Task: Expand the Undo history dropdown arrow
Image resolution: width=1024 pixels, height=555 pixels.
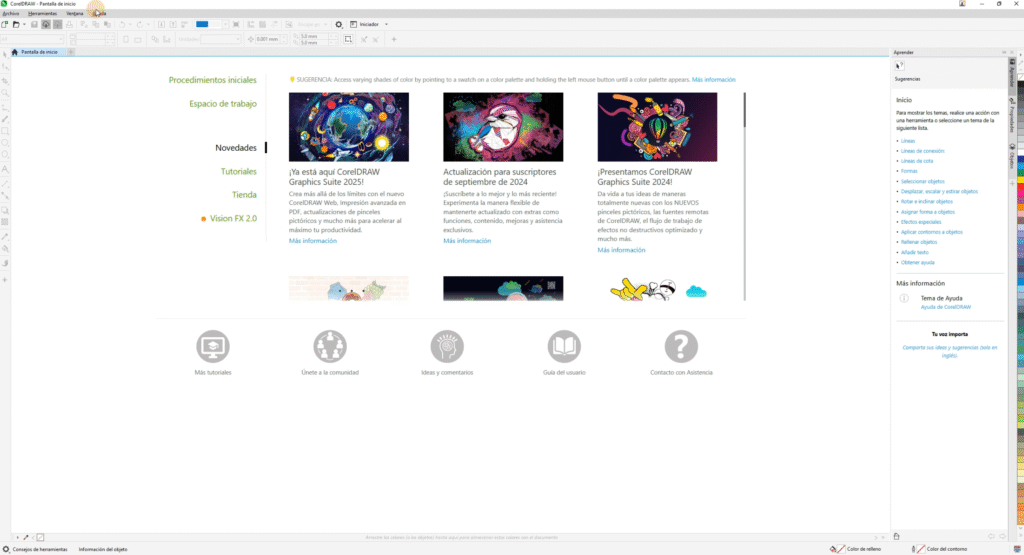Action: click(x=129, y=24)
